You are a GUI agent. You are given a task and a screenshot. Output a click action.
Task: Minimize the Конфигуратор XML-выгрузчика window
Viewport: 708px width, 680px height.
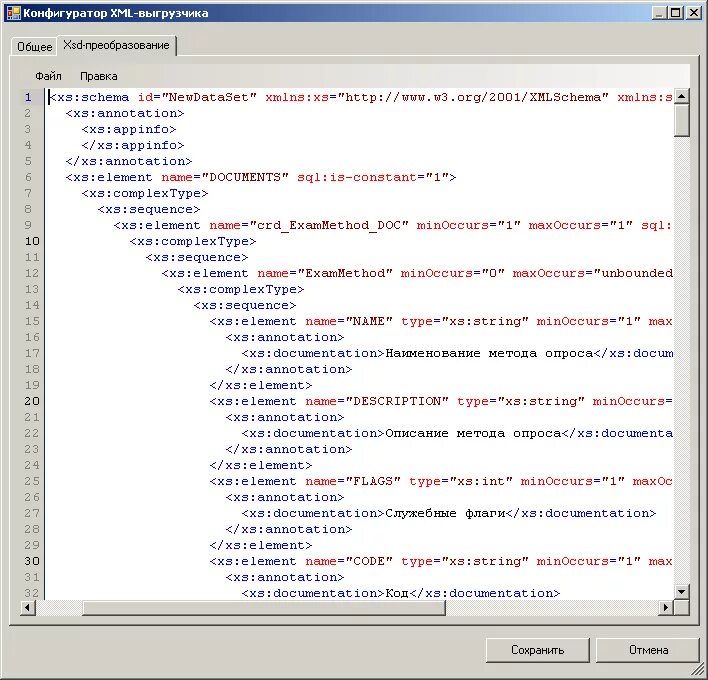(659, 13)
